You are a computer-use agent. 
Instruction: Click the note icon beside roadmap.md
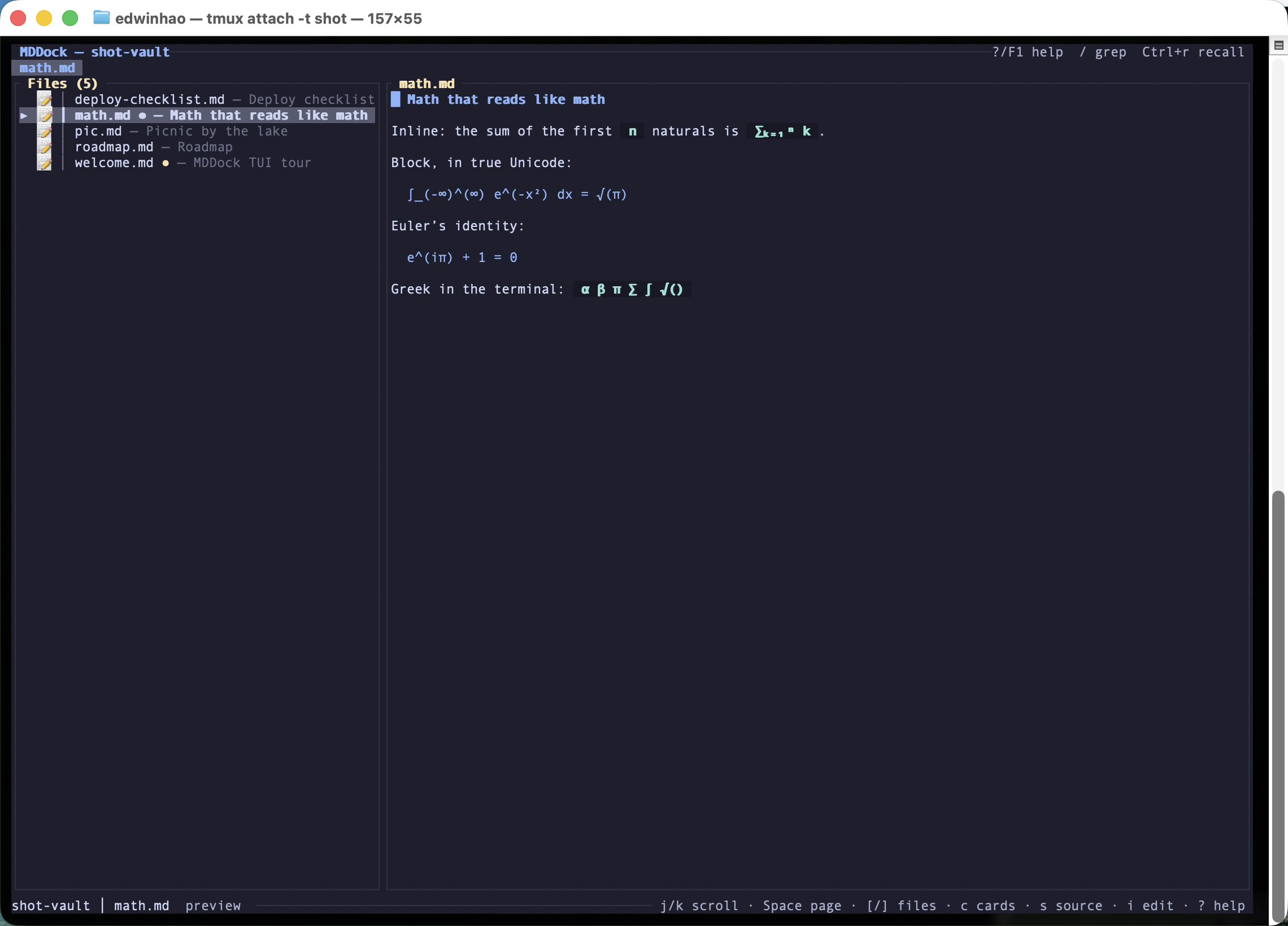[44, 147]
